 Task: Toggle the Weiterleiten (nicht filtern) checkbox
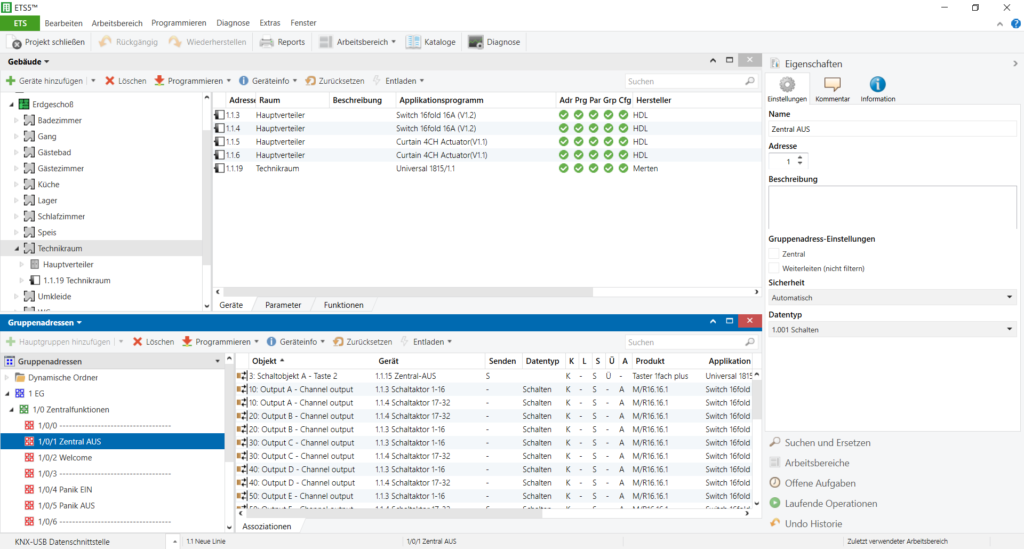[x=774, y=268]
